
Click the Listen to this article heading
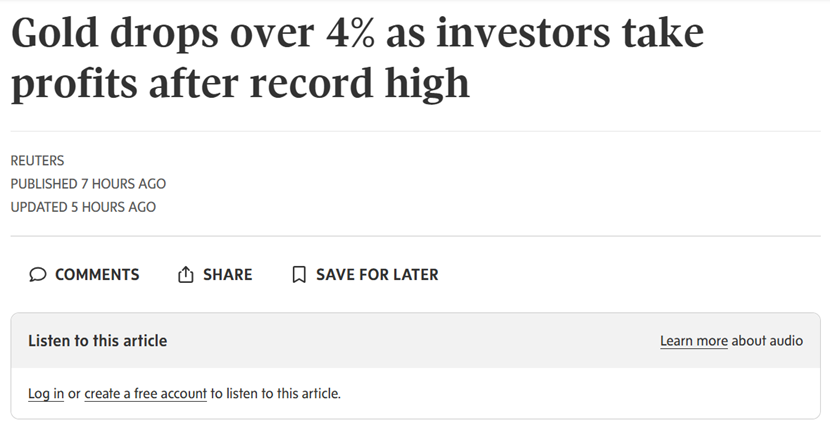(x=97, y=341)
